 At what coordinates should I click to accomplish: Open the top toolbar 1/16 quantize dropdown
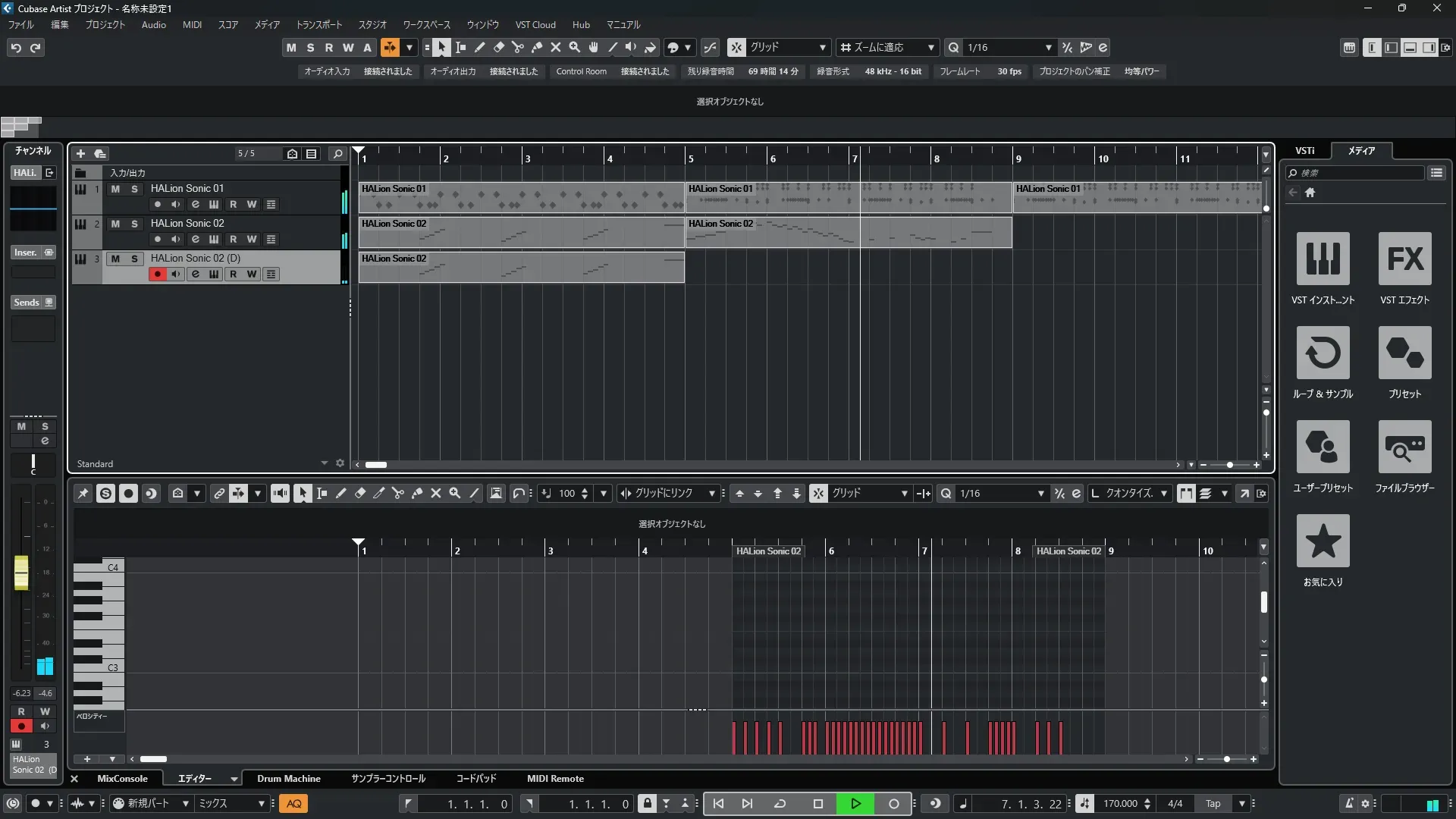tap(1048, 47)
